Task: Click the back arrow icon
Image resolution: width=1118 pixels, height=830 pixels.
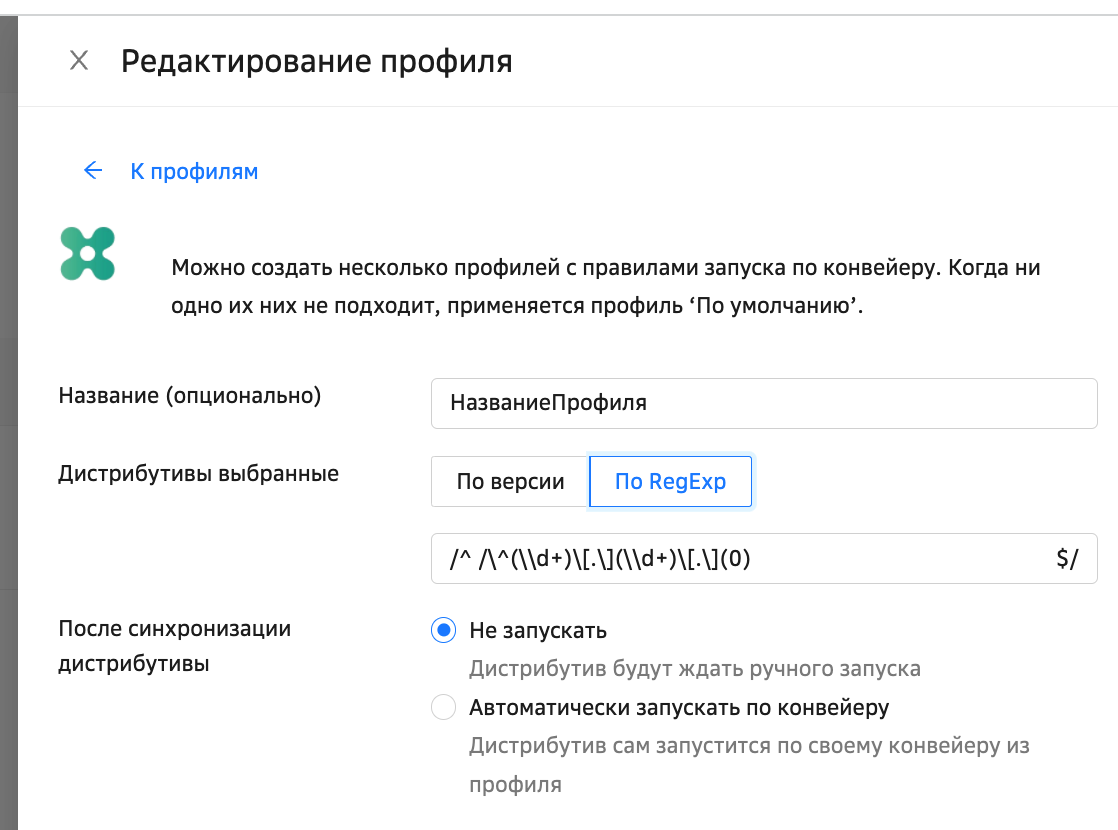Action: tap(93, 171)
